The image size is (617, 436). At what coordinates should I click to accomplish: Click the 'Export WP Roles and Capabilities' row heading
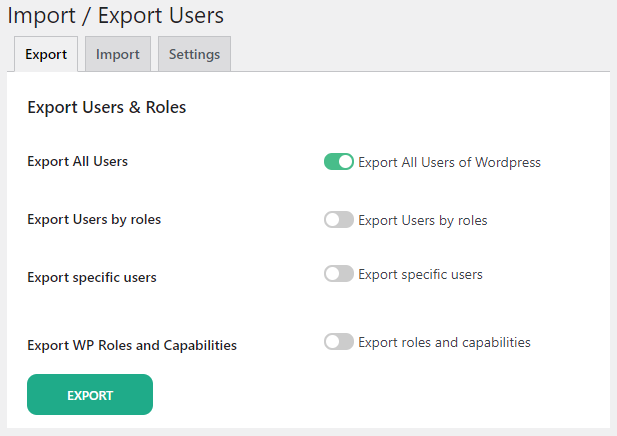[x=132, y=345]
